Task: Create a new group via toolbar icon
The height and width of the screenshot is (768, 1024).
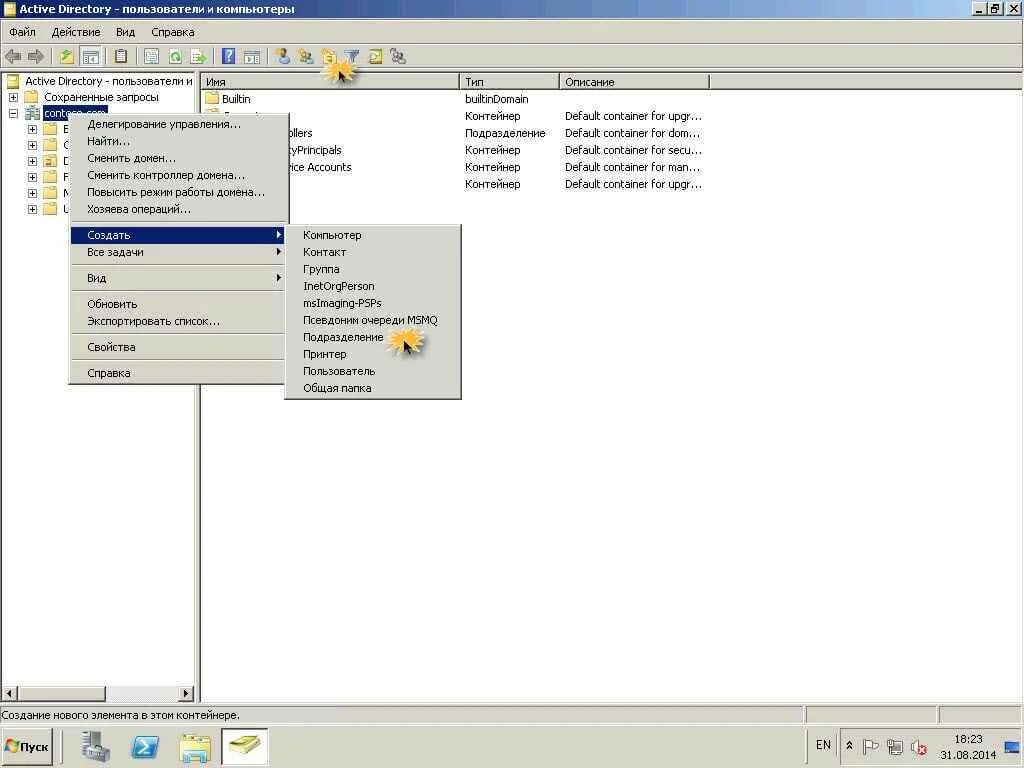Action: click(x=306, y=57)
